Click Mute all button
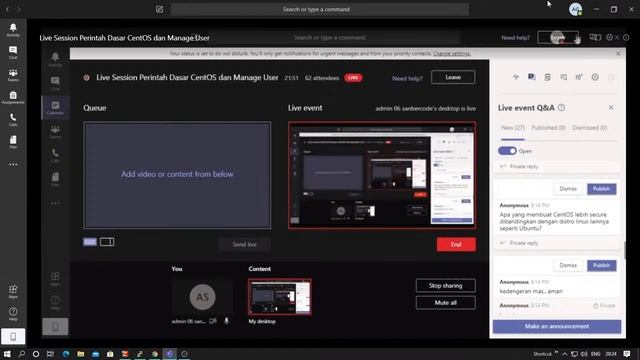640x360 pixels. [x=446, y=303]
